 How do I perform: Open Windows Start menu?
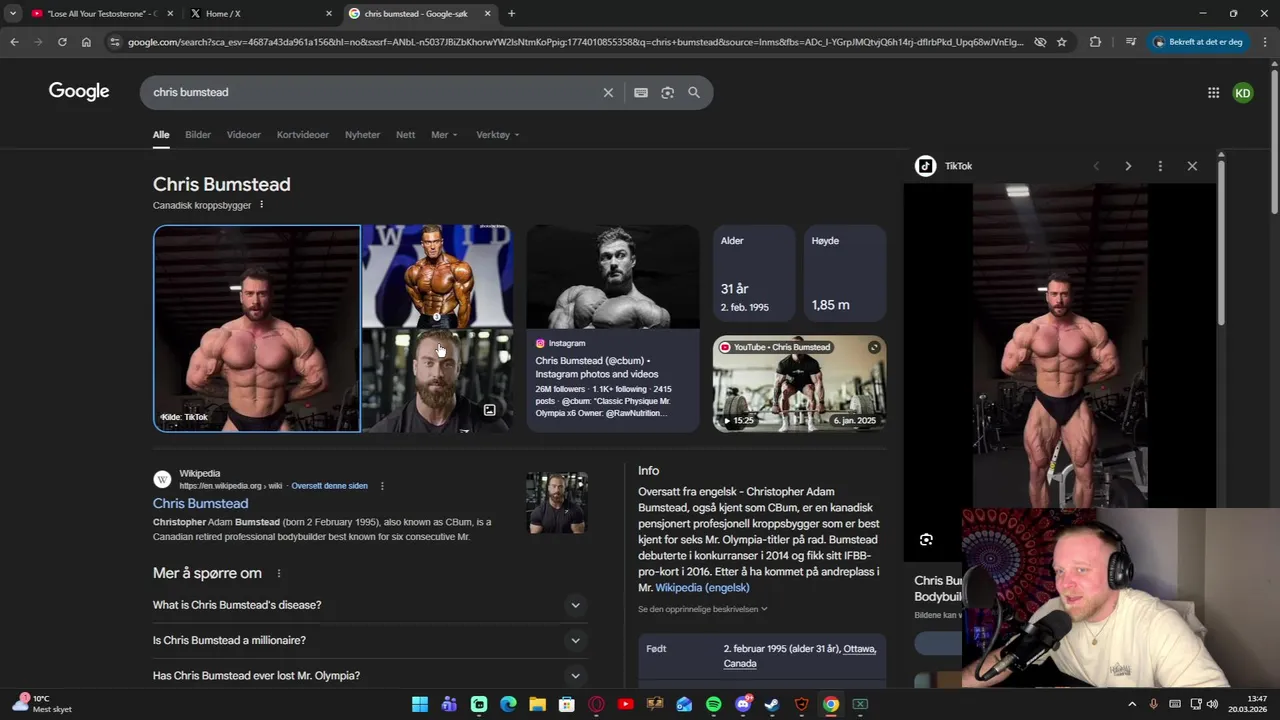coord(420,704)
